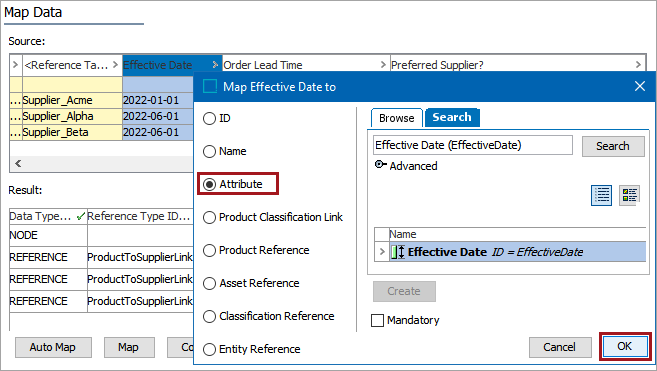This screenshot has height=371, width=657.
Task: Click the 2022-01-01 date cell
Action: [x=158, y=100]
